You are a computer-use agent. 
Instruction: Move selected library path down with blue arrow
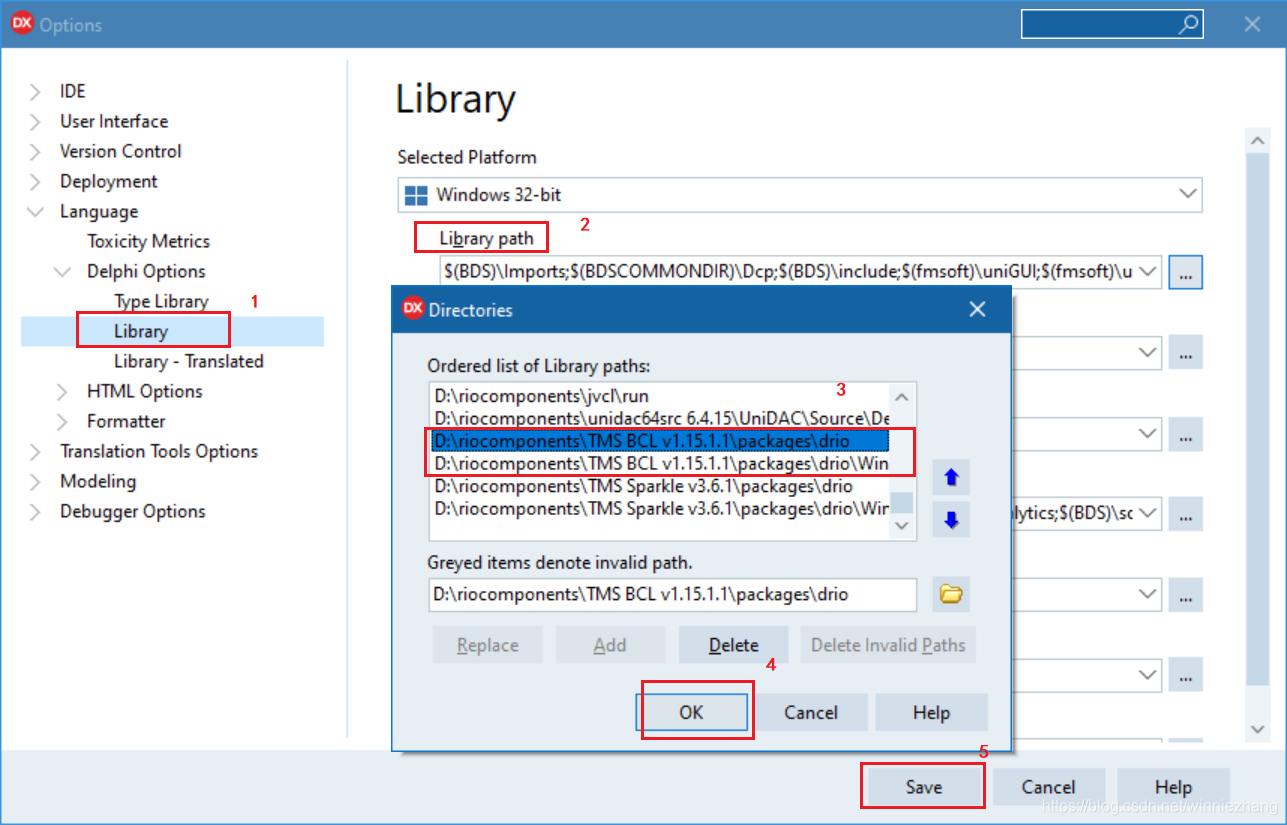(x=951, y=520)
